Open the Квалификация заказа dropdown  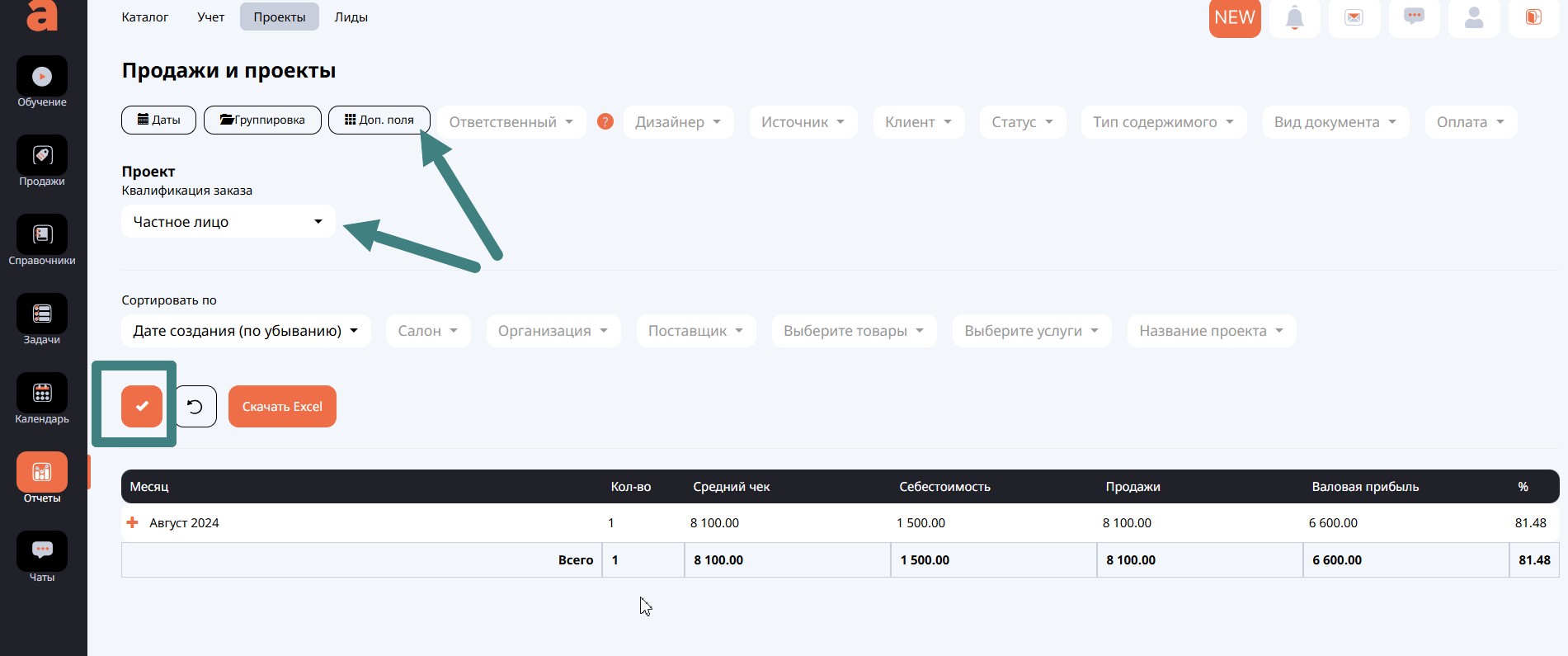click(228, 222)
